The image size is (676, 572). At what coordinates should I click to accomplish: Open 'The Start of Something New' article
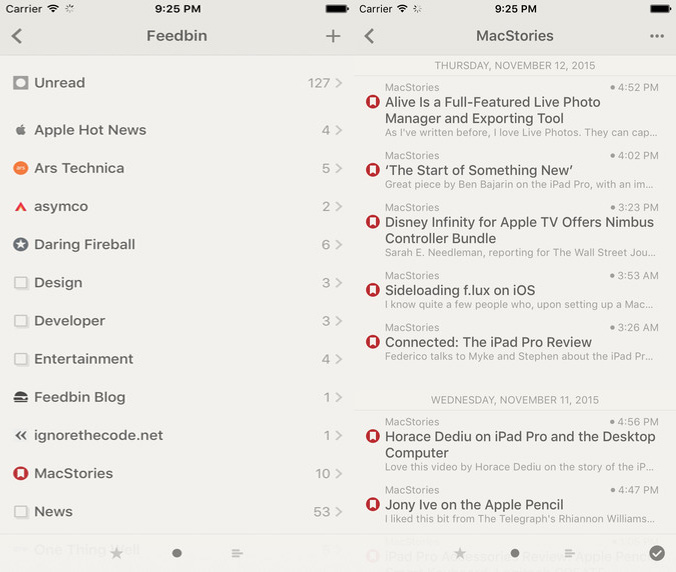click(x=515, y=170)
